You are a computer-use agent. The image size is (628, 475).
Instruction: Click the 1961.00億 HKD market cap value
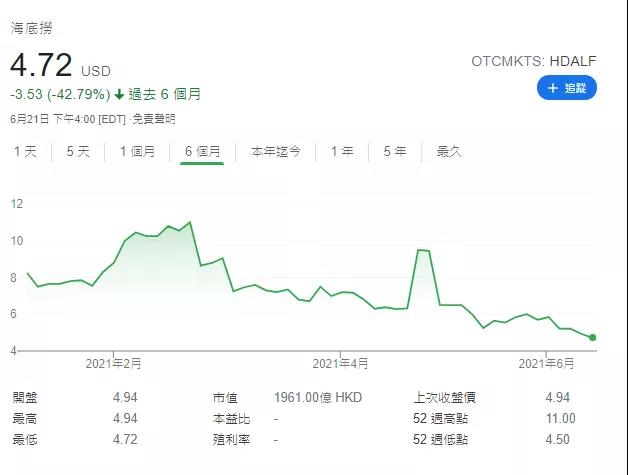pos(318,398)
